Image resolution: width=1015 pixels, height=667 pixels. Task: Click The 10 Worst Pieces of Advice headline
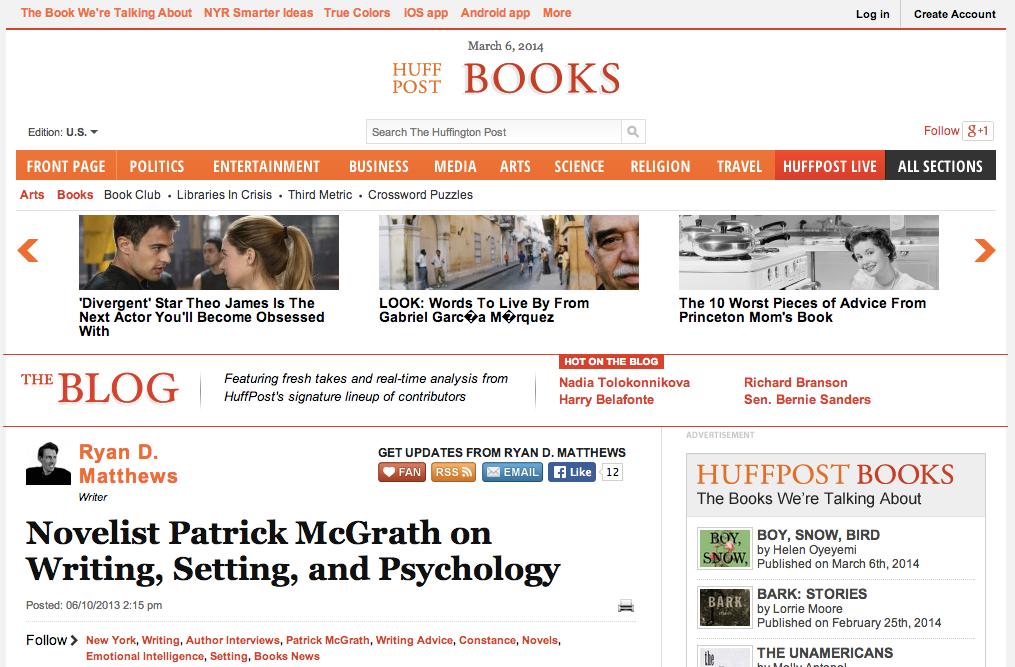pos(803,310)
